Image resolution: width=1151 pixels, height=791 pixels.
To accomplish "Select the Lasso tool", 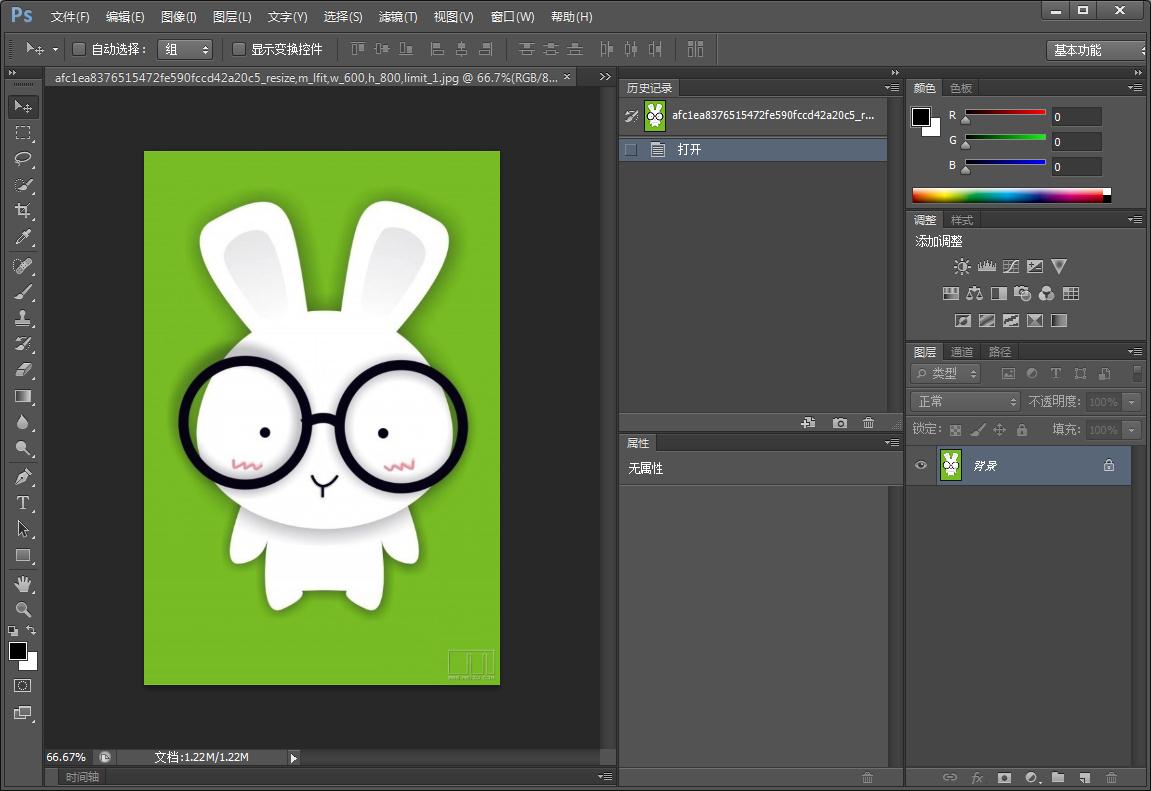I will pyautogui.click(x=22, y=159).
